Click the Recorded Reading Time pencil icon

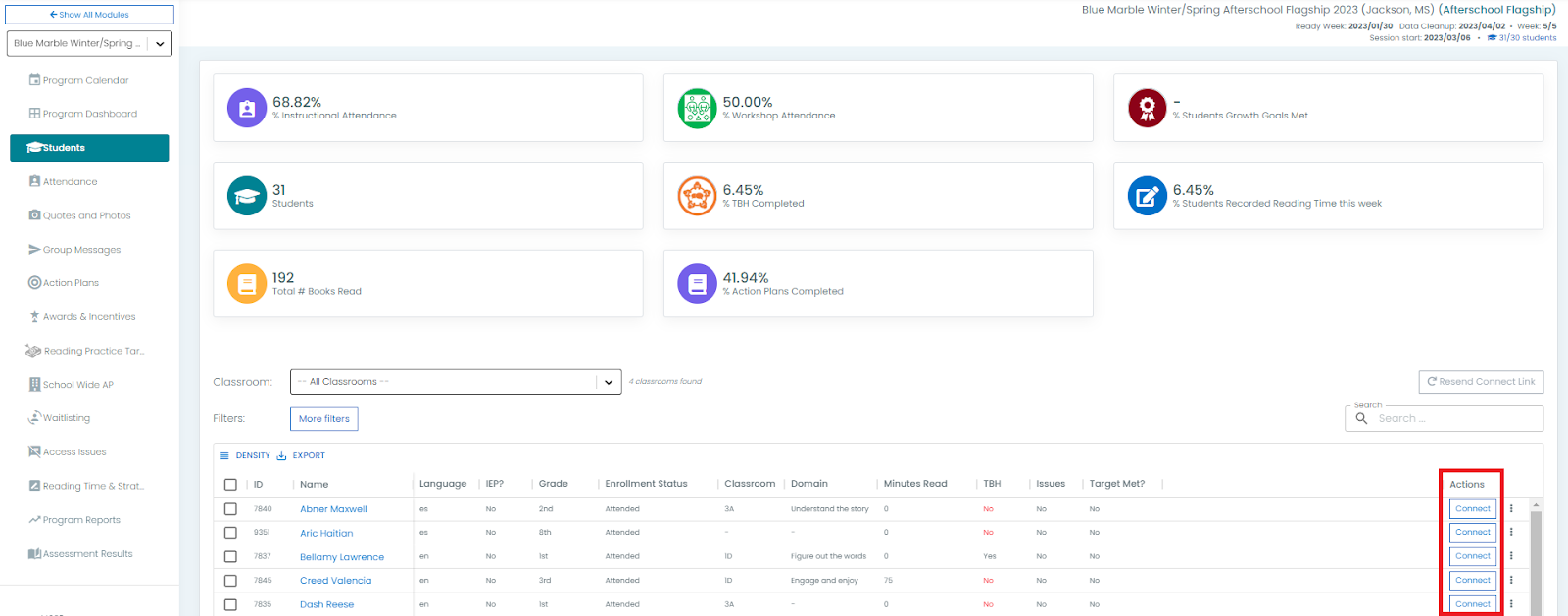click(1147, 196)
